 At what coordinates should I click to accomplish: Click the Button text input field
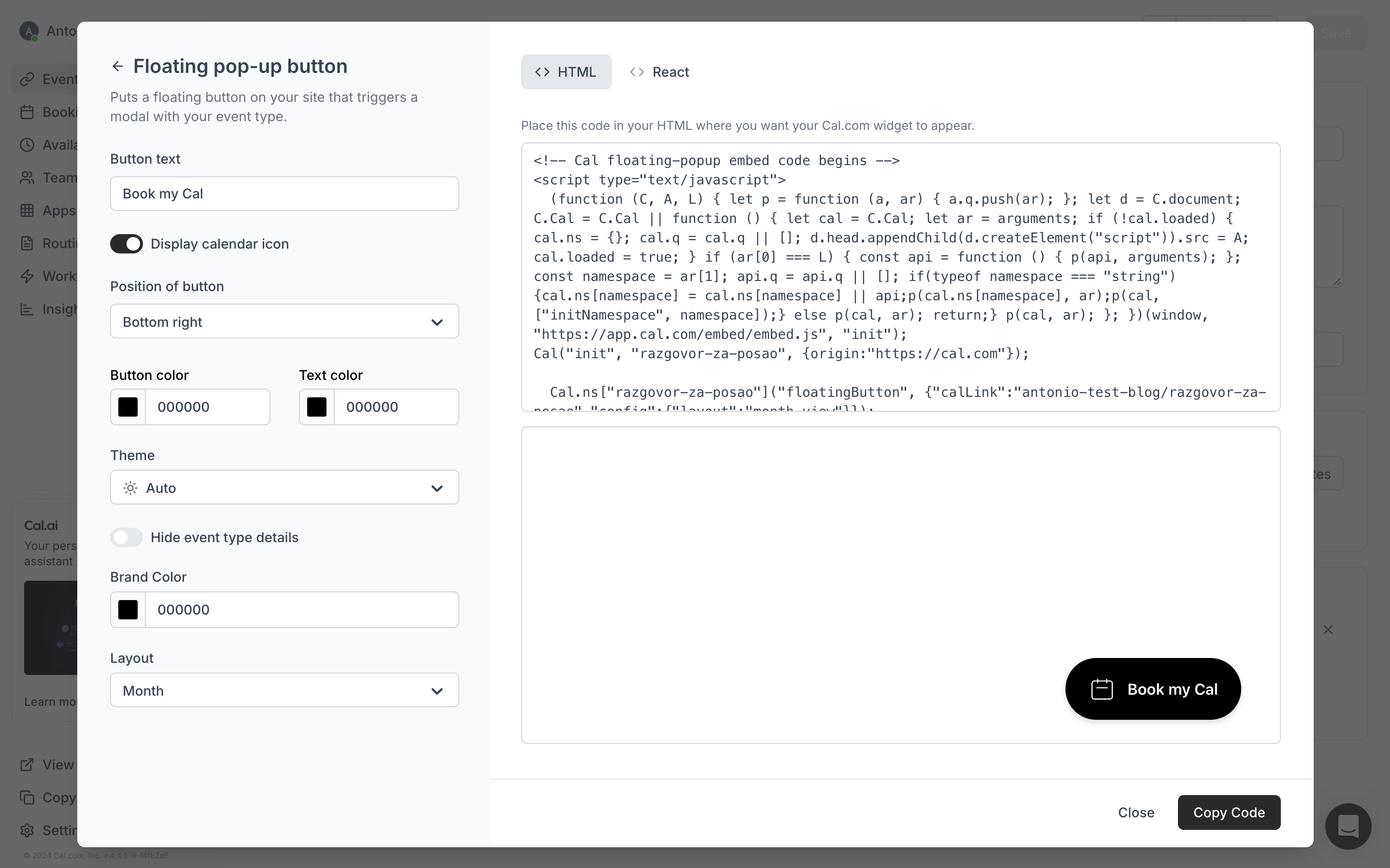click(x=284, y=194)
